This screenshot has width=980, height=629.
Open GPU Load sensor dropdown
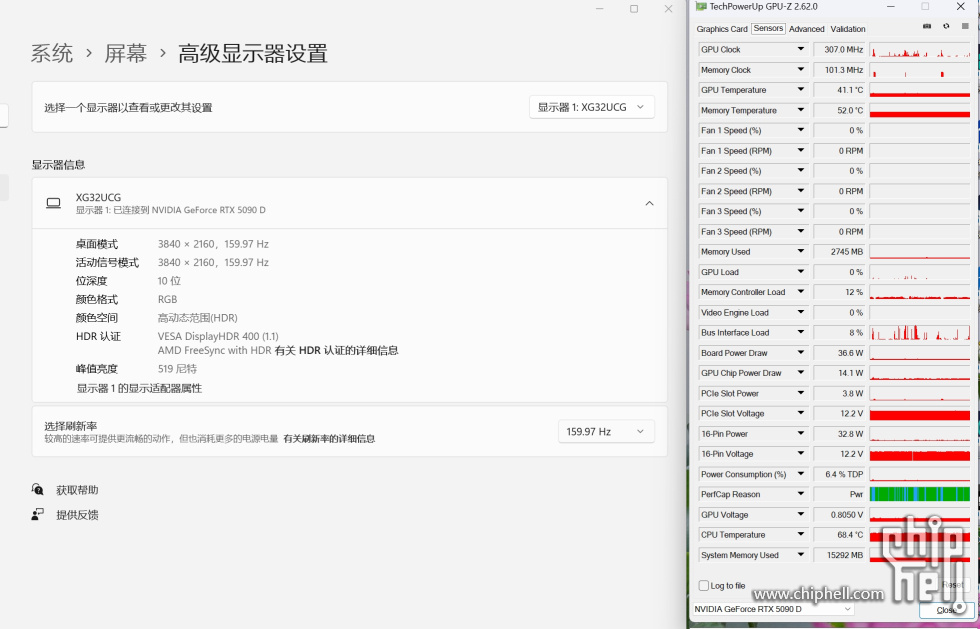tap(800, 272)
